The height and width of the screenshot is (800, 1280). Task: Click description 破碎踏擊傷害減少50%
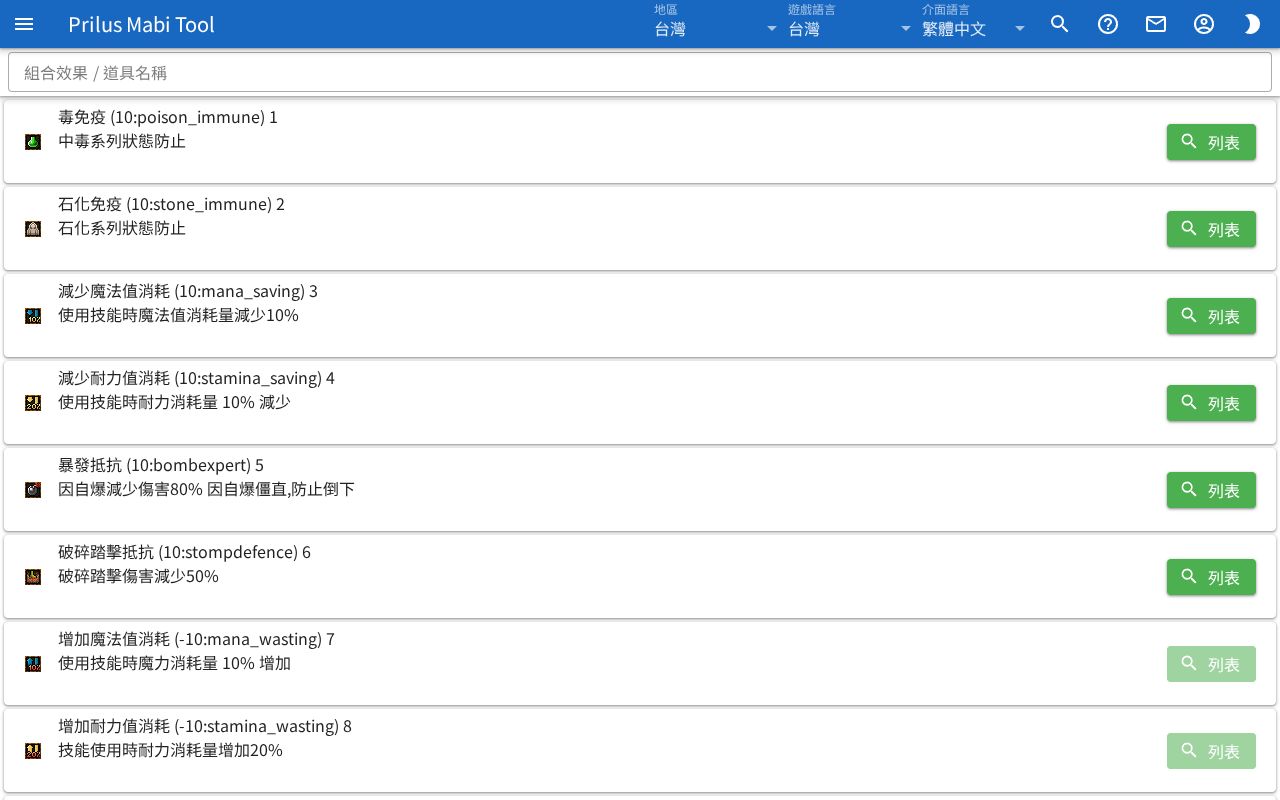[x=138, y=576]
